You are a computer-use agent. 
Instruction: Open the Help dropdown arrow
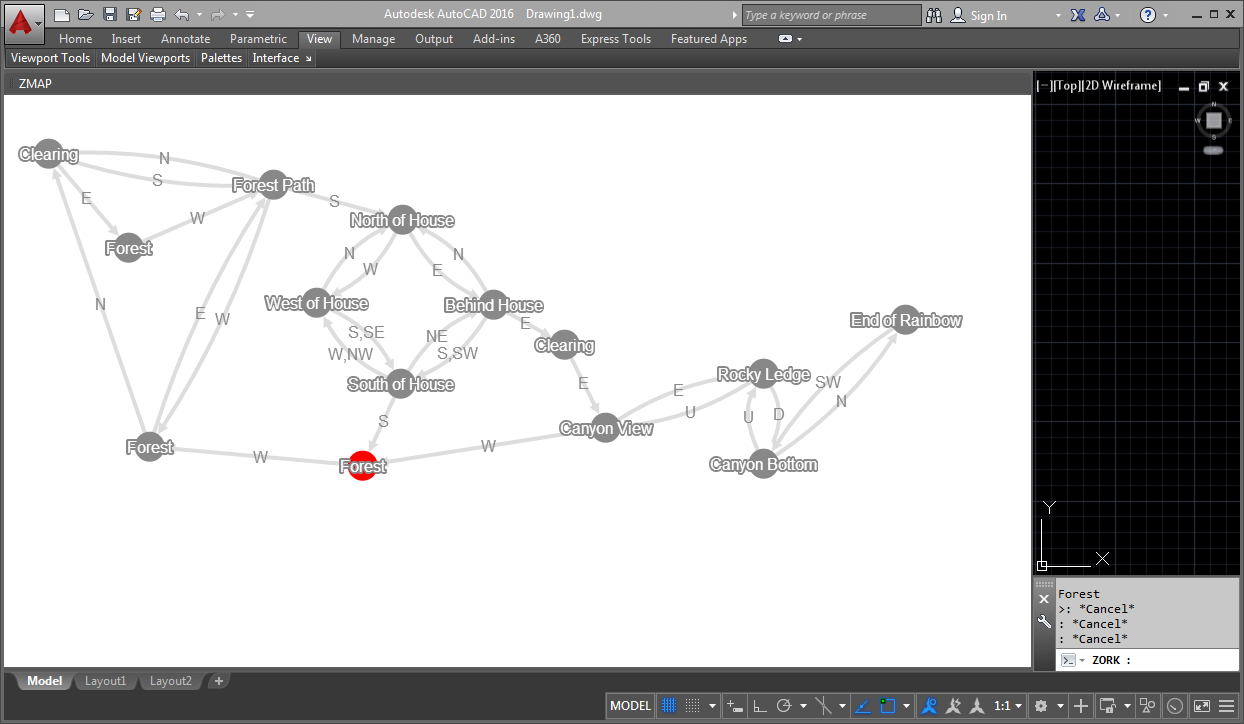[x=1168, y=15]
